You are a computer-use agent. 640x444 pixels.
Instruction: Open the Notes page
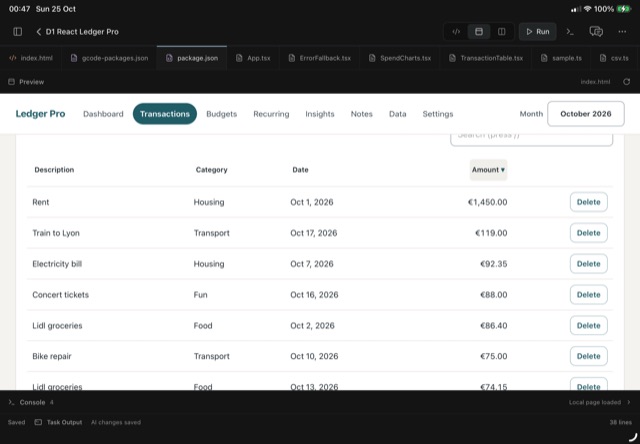pos(362,114)
